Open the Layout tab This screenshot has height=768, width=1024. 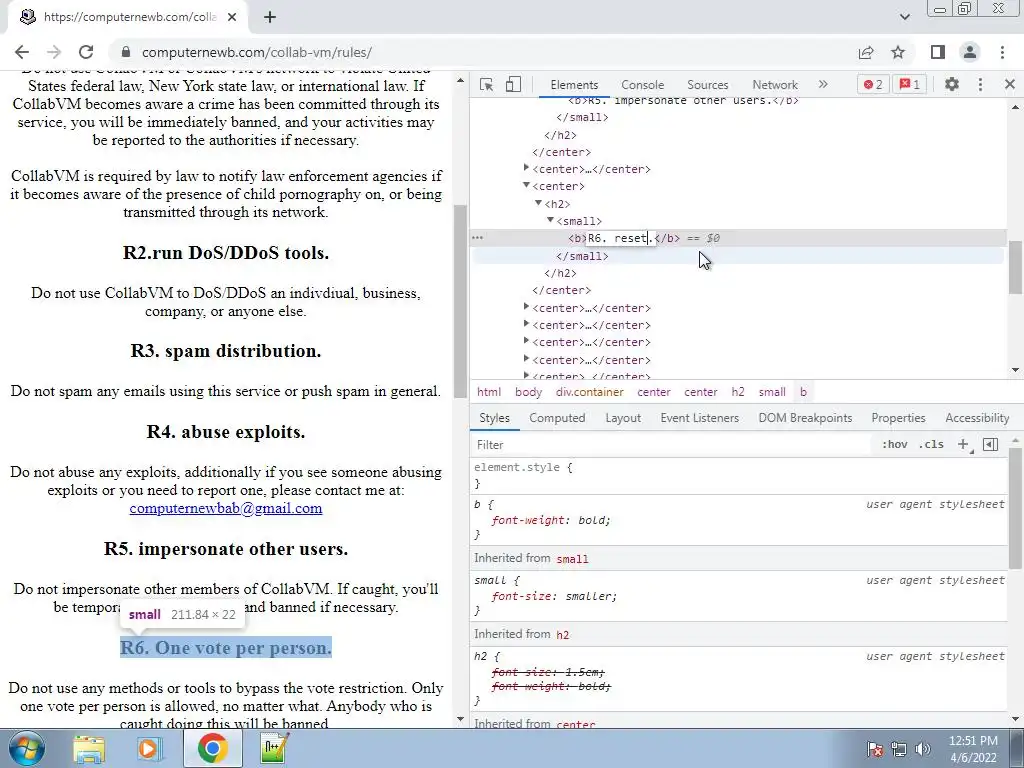pyautogui.click(x=623, y=418)
